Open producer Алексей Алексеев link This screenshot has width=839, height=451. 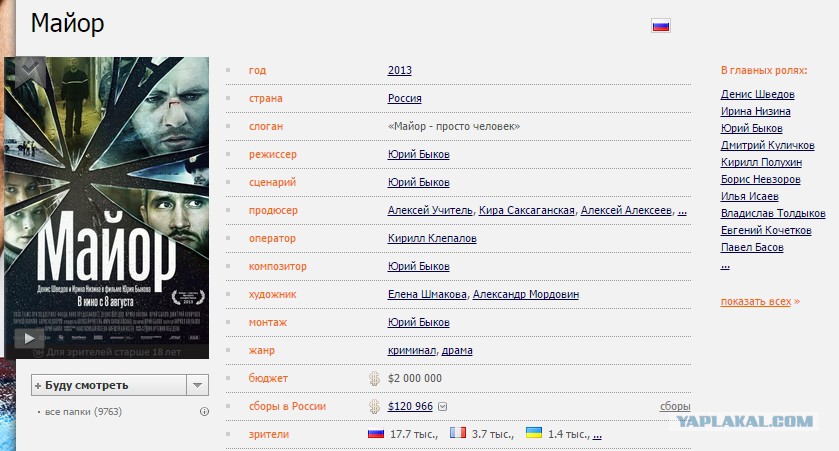pyautogui.click(x=626, y=210)
